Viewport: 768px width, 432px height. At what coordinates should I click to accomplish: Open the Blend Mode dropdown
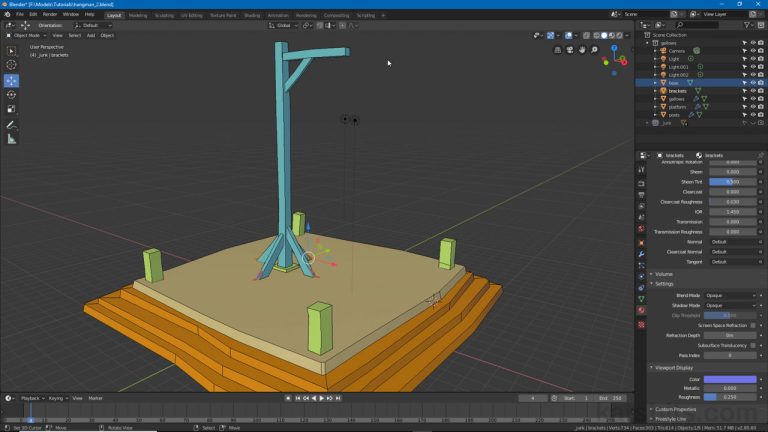point(730,296)
